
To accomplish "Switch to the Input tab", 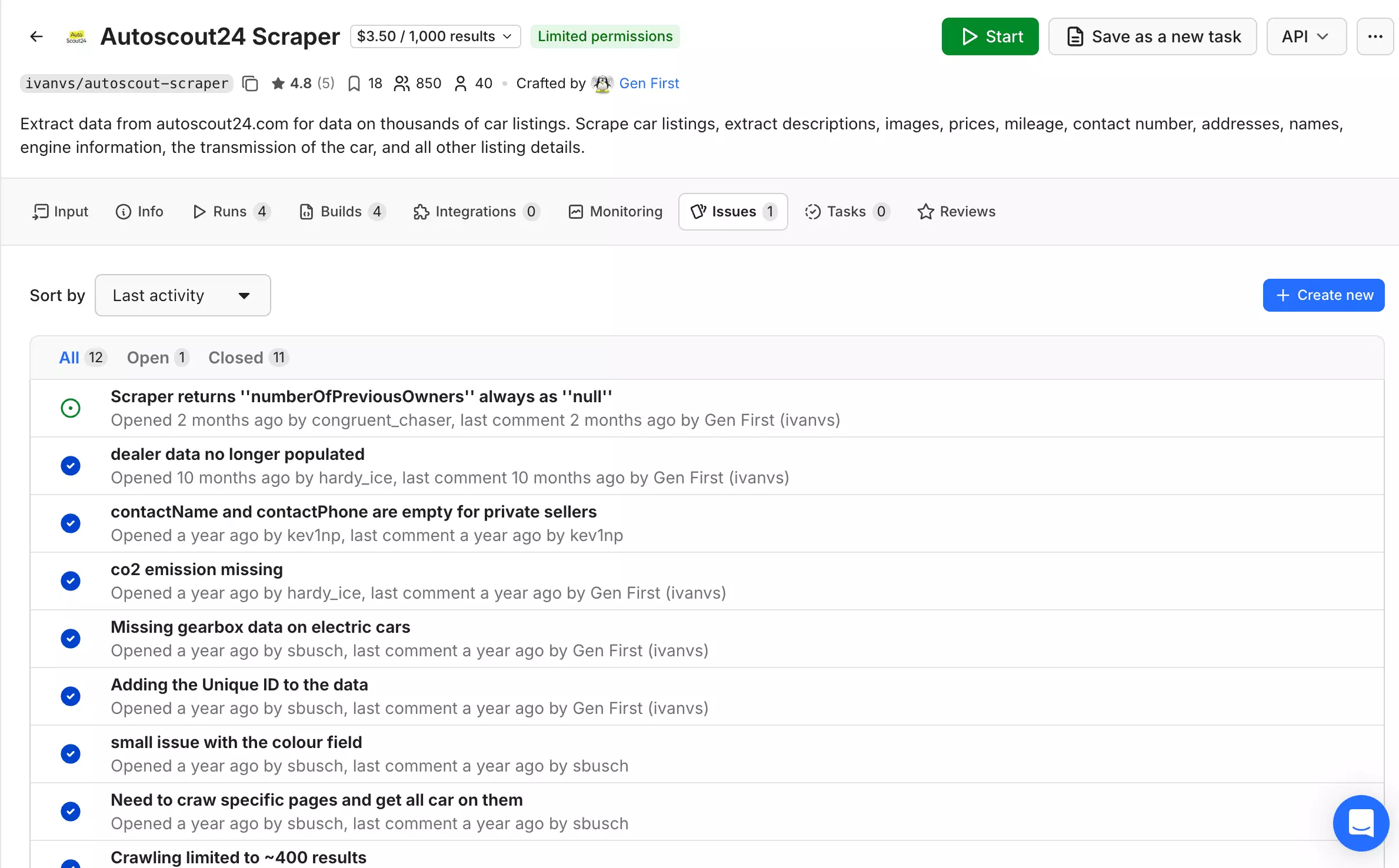I will pyautogui.click(x=61, y=212).
